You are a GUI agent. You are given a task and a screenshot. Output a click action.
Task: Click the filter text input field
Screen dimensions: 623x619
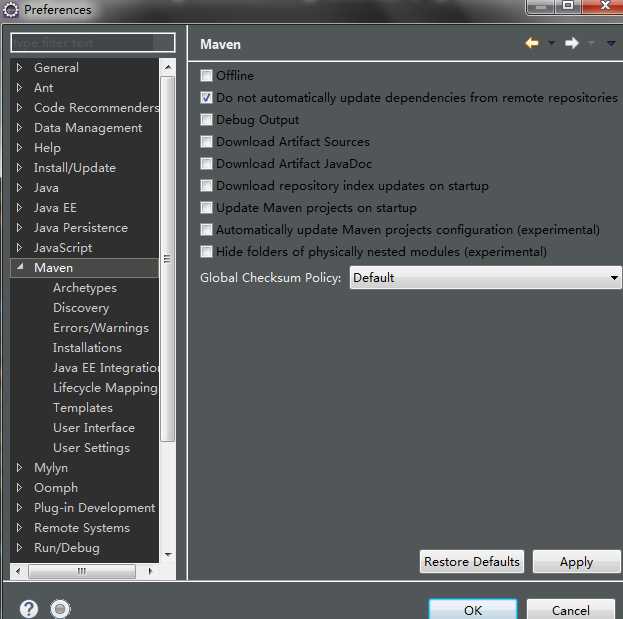[93, 43]
